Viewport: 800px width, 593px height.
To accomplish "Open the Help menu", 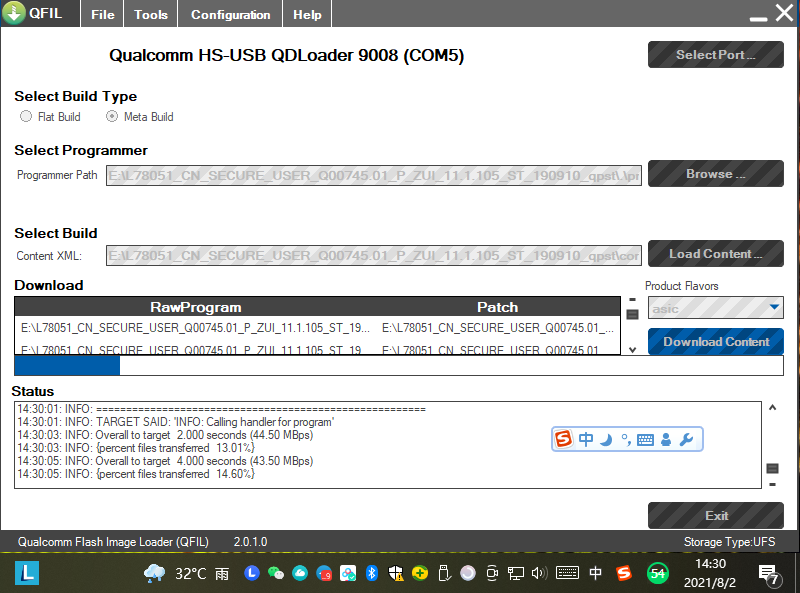I will click(x=307, y=14).
